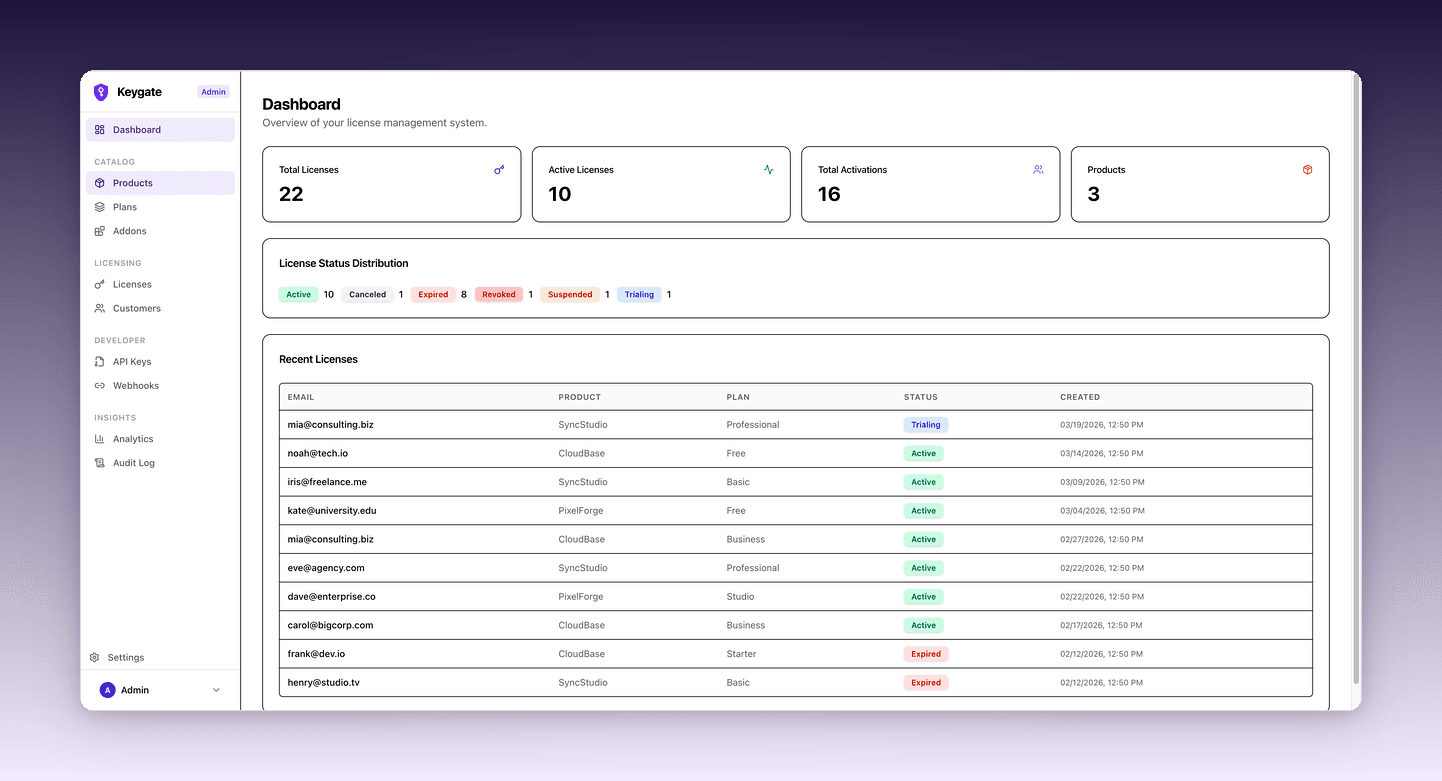Image resolution: width=1442 pixels, height=781 pixels.
Task: Select the Trialing badge for mia@consulting.biz
Action: click(925, 424)
